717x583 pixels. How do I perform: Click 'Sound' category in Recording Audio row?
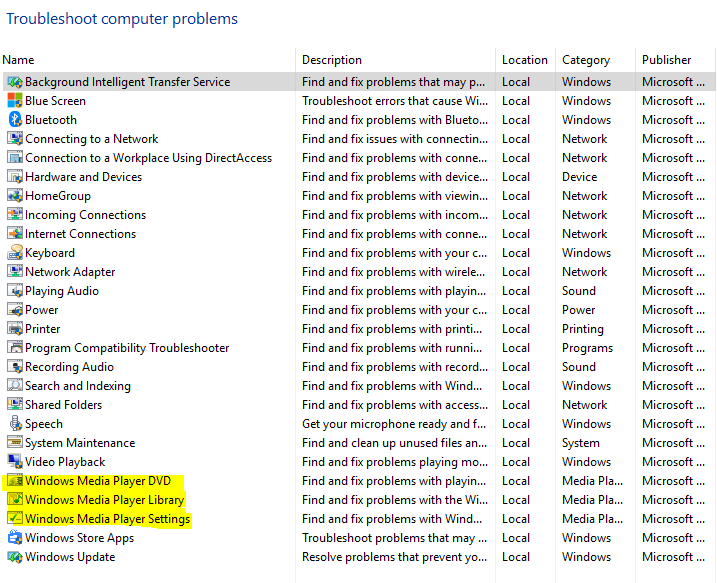point(579,367)
